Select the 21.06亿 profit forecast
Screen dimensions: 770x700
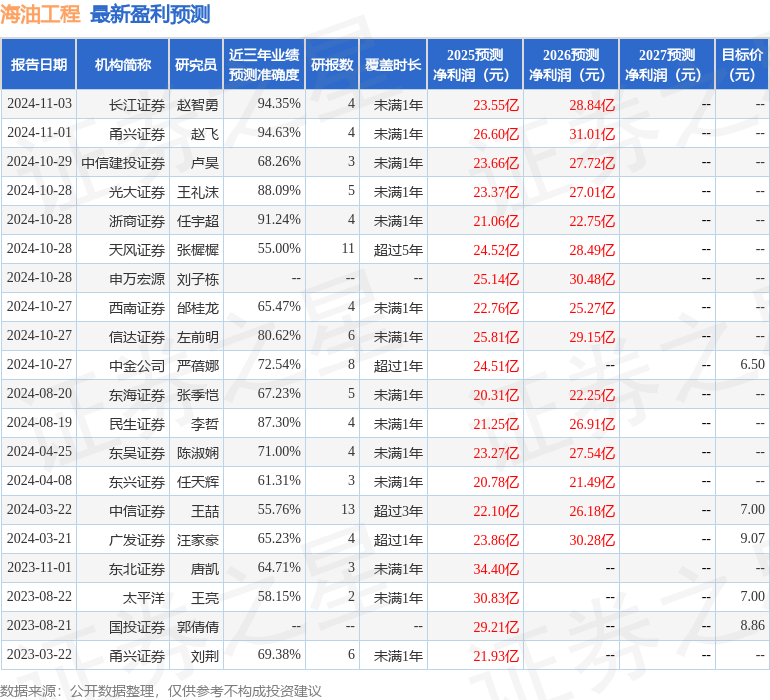pyautogui.click(x=496, y=221)
